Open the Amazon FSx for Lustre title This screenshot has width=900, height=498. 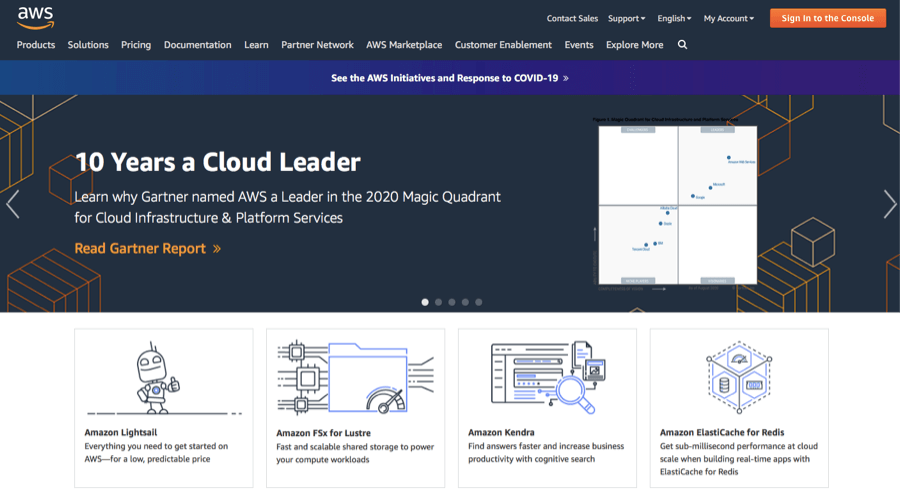[x=323, y=433]
